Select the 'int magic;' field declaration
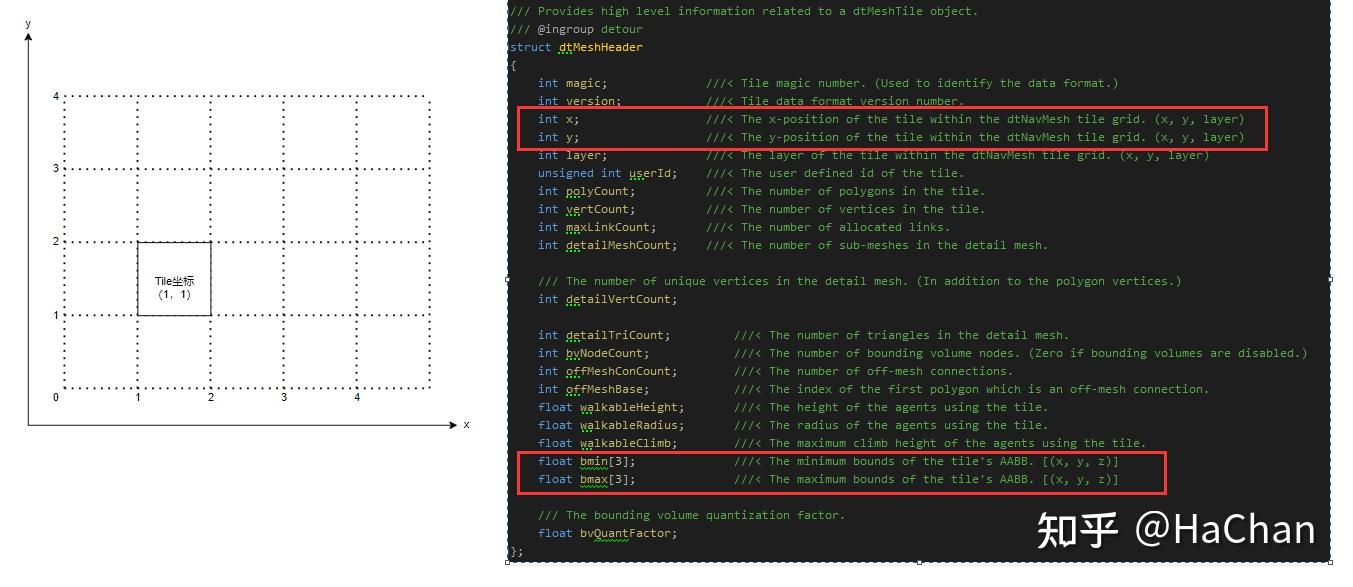Viewport: 1353px width, 587px height. coord(572,83)
